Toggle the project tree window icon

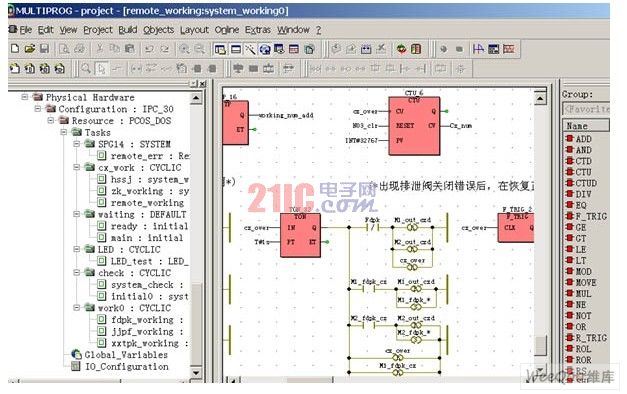tap(220, 49)
